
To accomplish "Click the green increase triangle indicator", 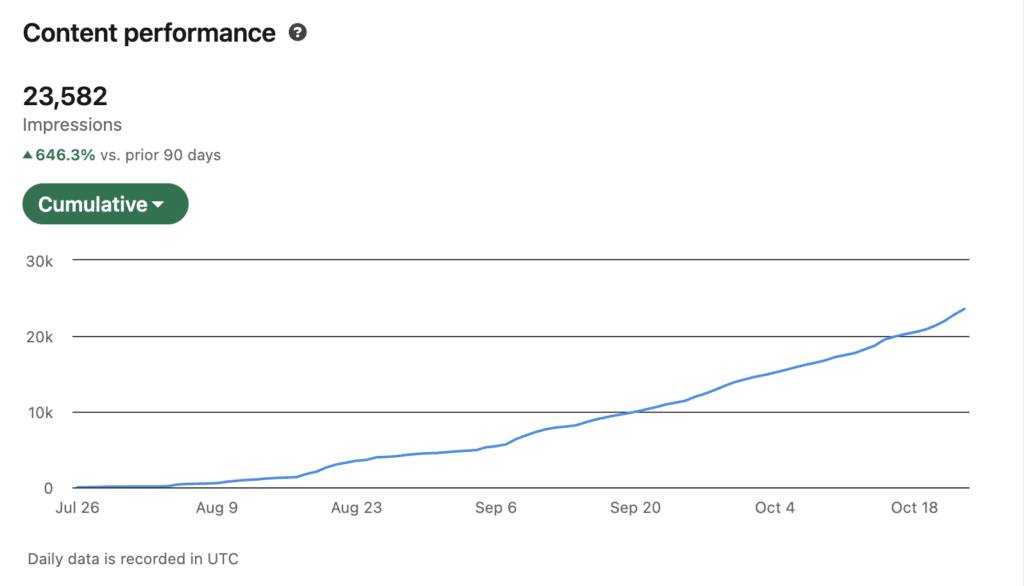I will (28, 155).
